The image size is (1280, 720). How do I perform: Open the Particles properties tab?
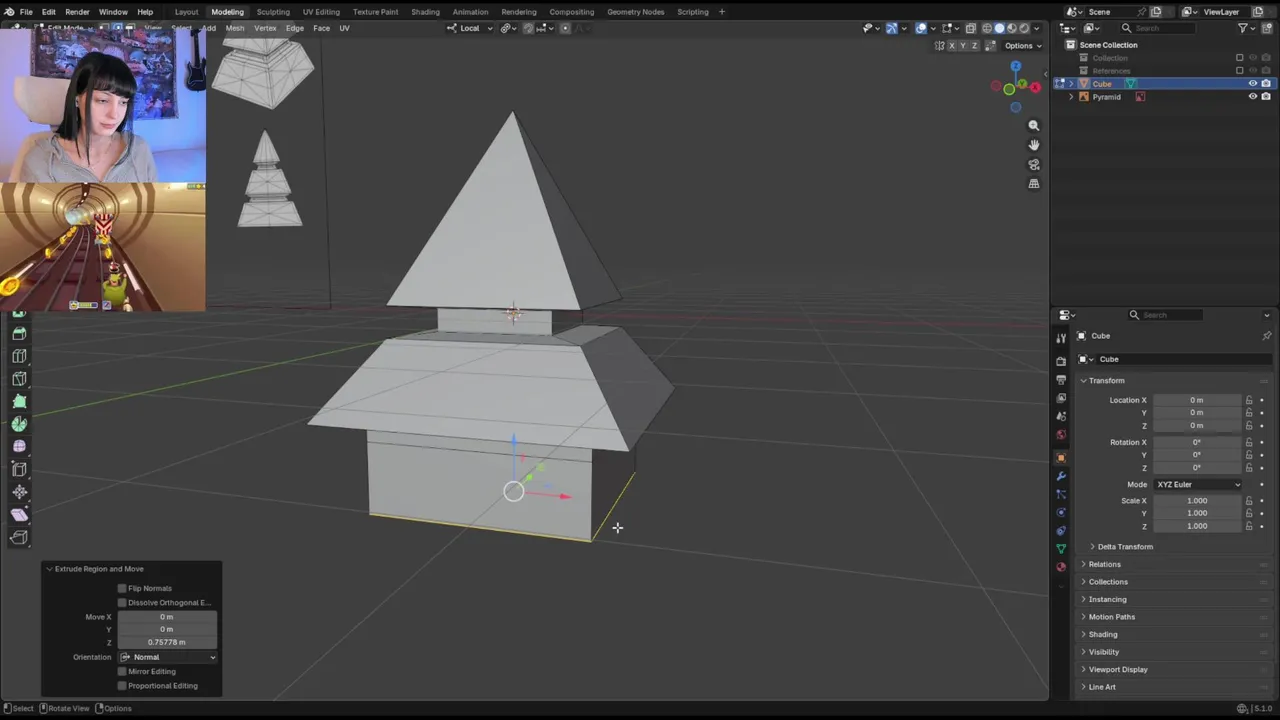pos(1061,494)
